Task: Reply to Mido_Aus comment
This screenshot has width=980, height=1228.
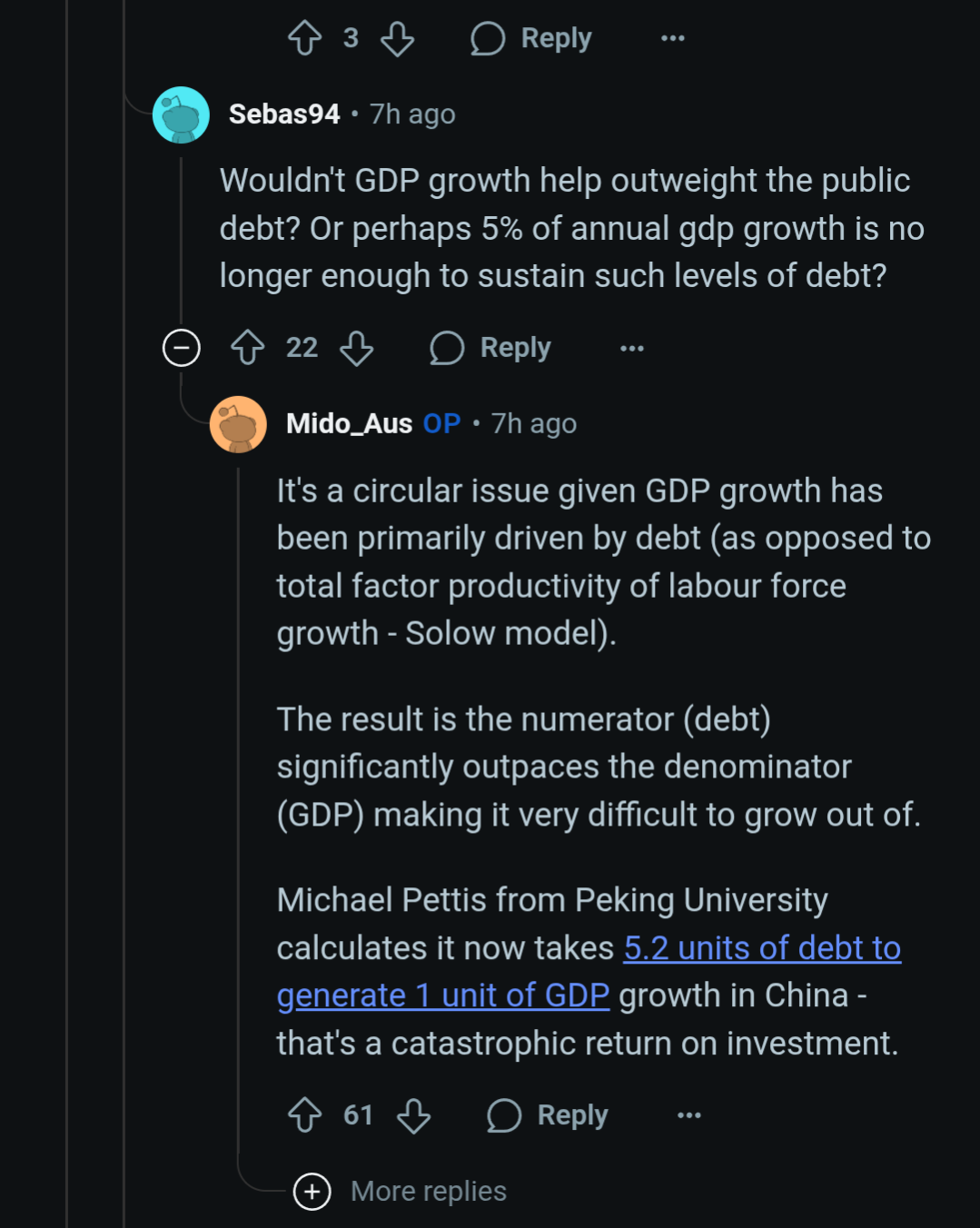Action: pyautogui.click(x=548, y=1114)
